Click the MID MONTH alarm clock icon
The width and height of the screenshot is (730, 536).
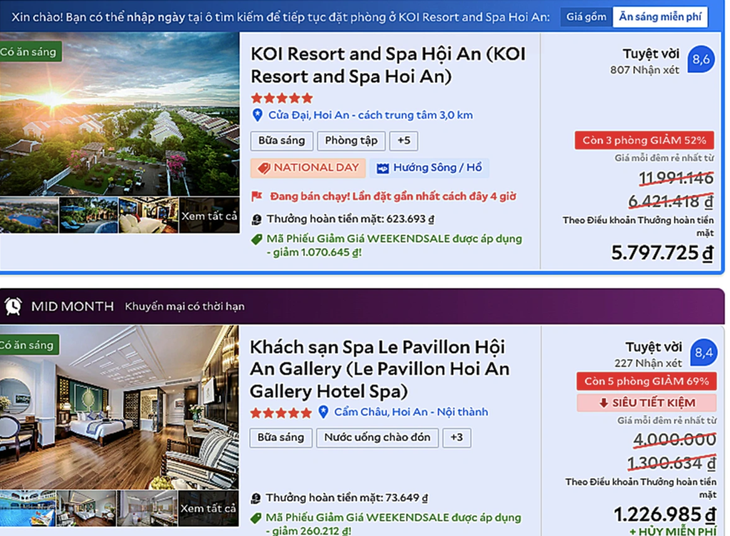pyautogui.click(x=13, y=306)
